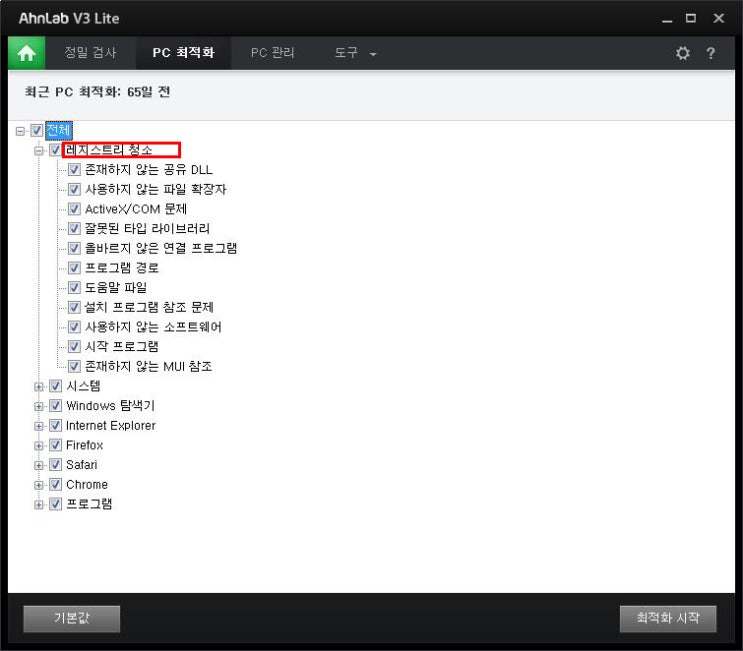Image resolution: width=743 pixels, height=651 pixels.
Task: Maximize the AhnLab V3 Lite window
Action: 691,18
